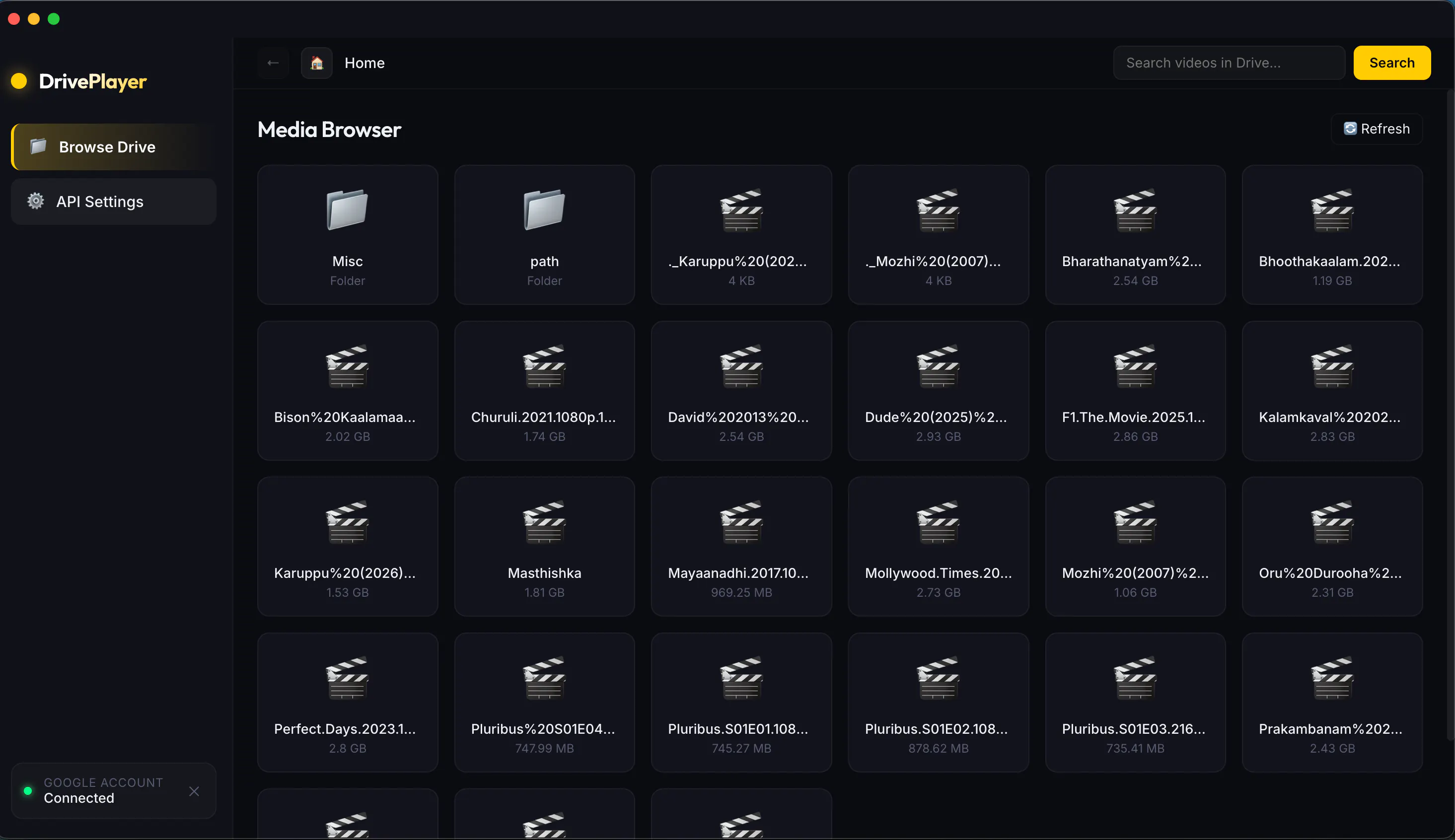
Task: Click the Masthishka file name text
Action: [x=544, y=573]
